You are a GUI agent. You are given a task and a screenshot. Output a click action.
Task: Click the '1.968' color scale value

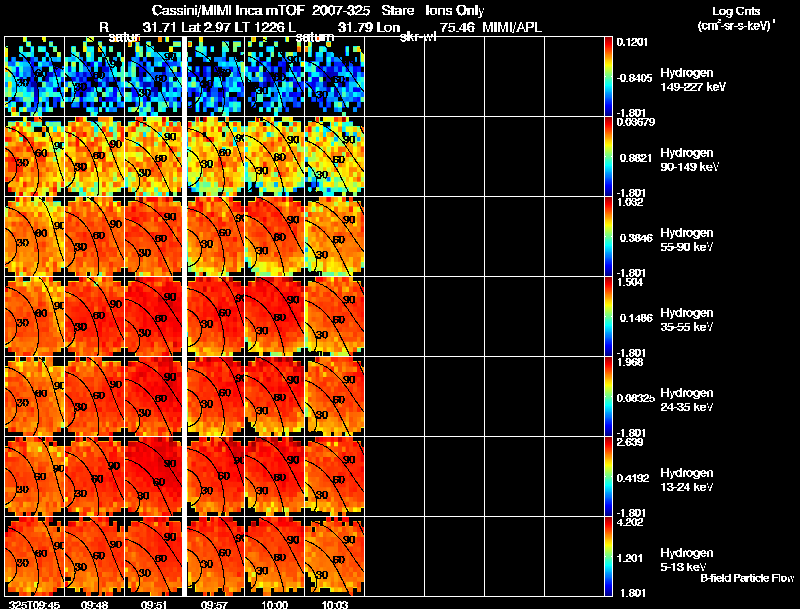[630, 362]
